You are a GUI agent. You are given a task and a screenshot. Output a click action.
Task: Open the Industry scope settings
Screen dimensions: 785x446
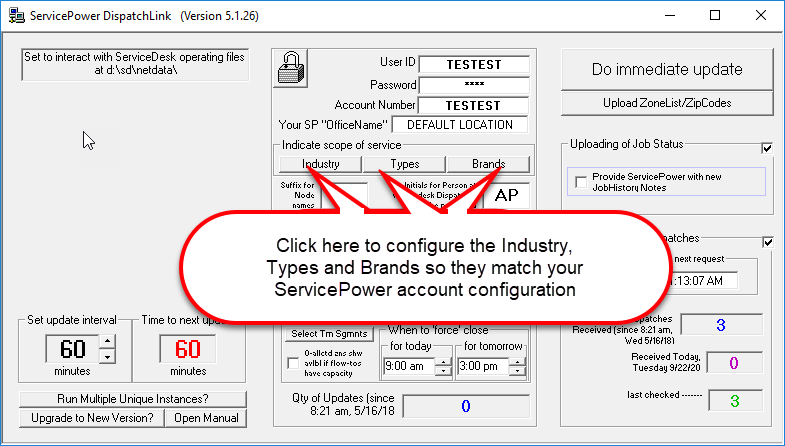(320, 164)
